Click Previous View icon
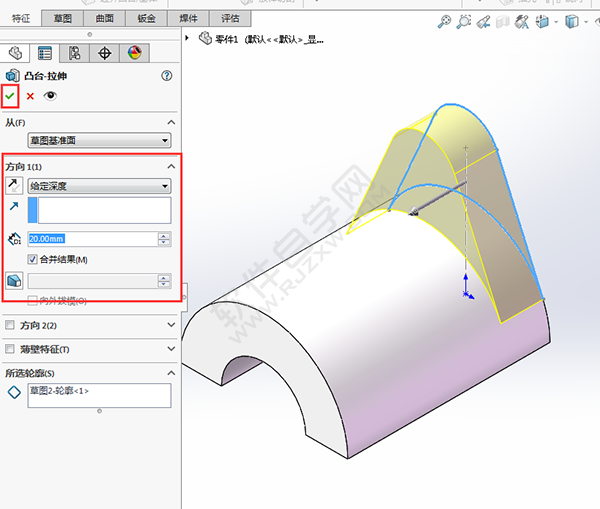Viewport: 600px width, 509px height. pyautogui.click(x=483, y=21)
